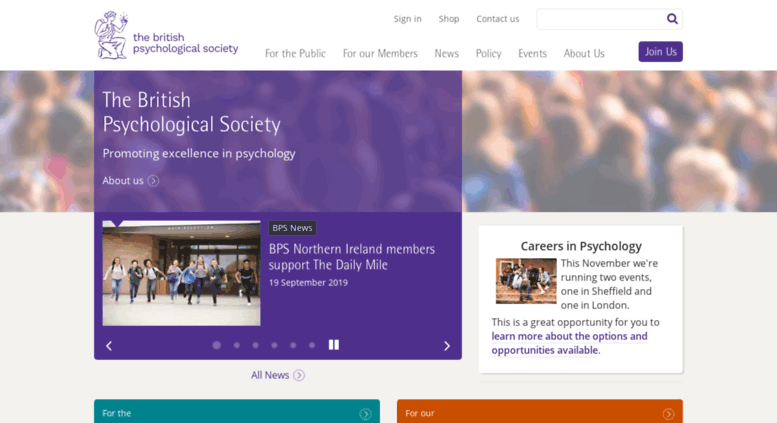
Task: Open the News menu item
Action: [446, 53]
